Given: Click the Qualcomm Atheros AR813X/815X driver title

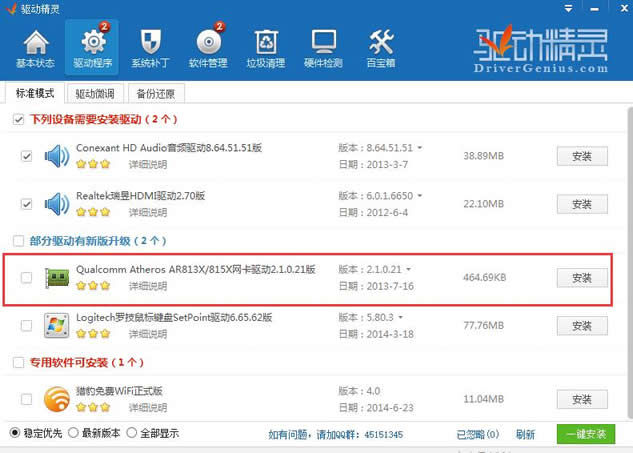Looking at the screenshot, I should pyautogui.click(x=196, y=269).
